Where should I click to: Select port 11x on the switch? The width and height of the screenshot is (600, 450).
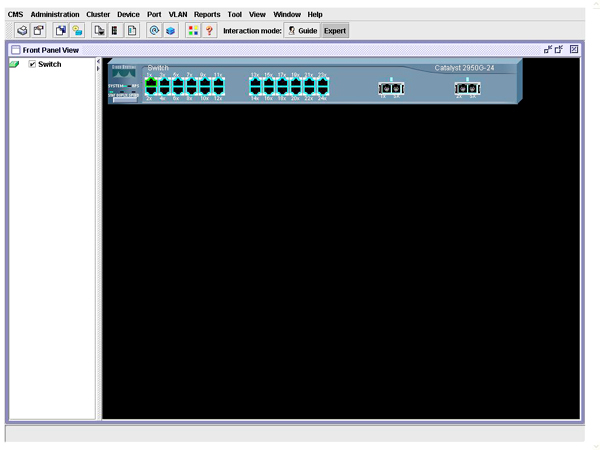[218, 82]
